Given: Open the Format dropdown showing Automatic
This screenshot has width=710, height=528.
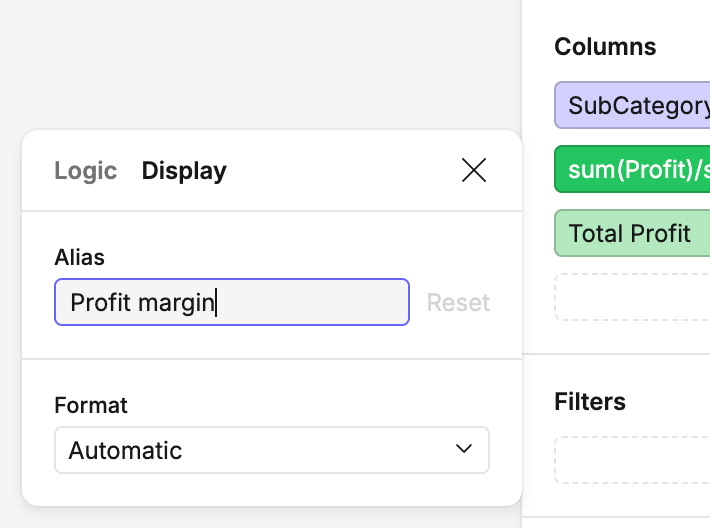Looking at the screenshot, I should [x=271, y=450].
